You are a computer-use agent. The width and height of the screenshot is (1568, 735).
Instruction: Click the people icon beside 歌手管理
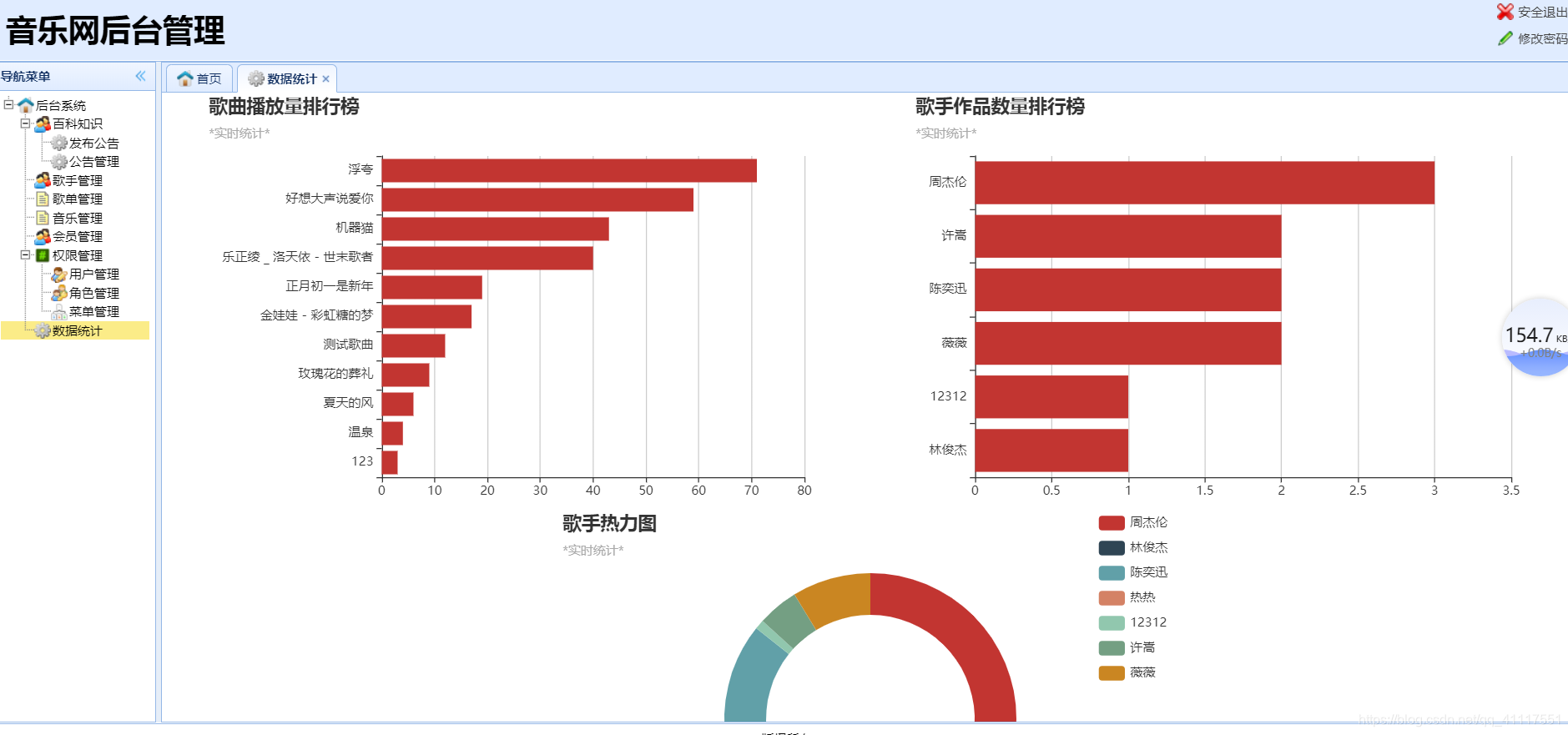point(43,180)
